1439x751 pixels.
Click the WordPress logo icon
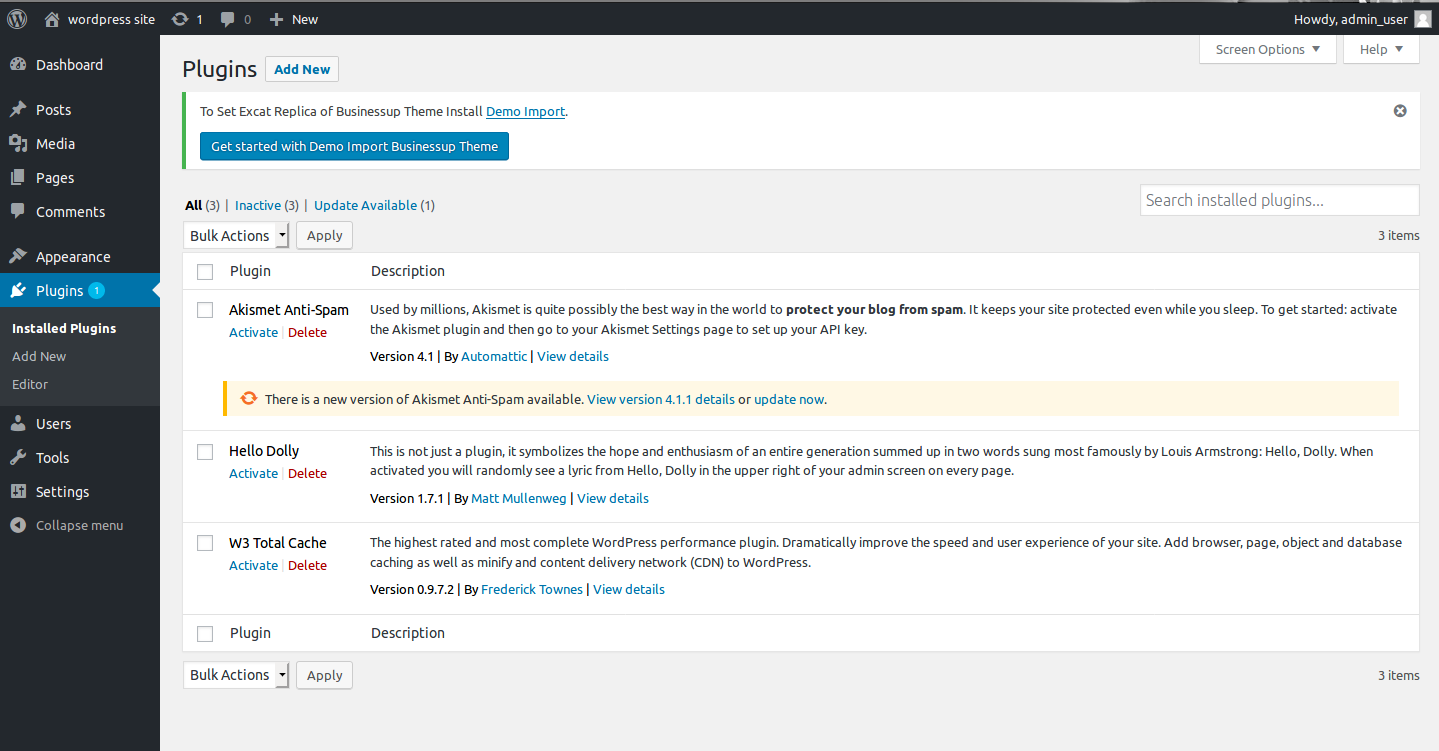point(17,18)
